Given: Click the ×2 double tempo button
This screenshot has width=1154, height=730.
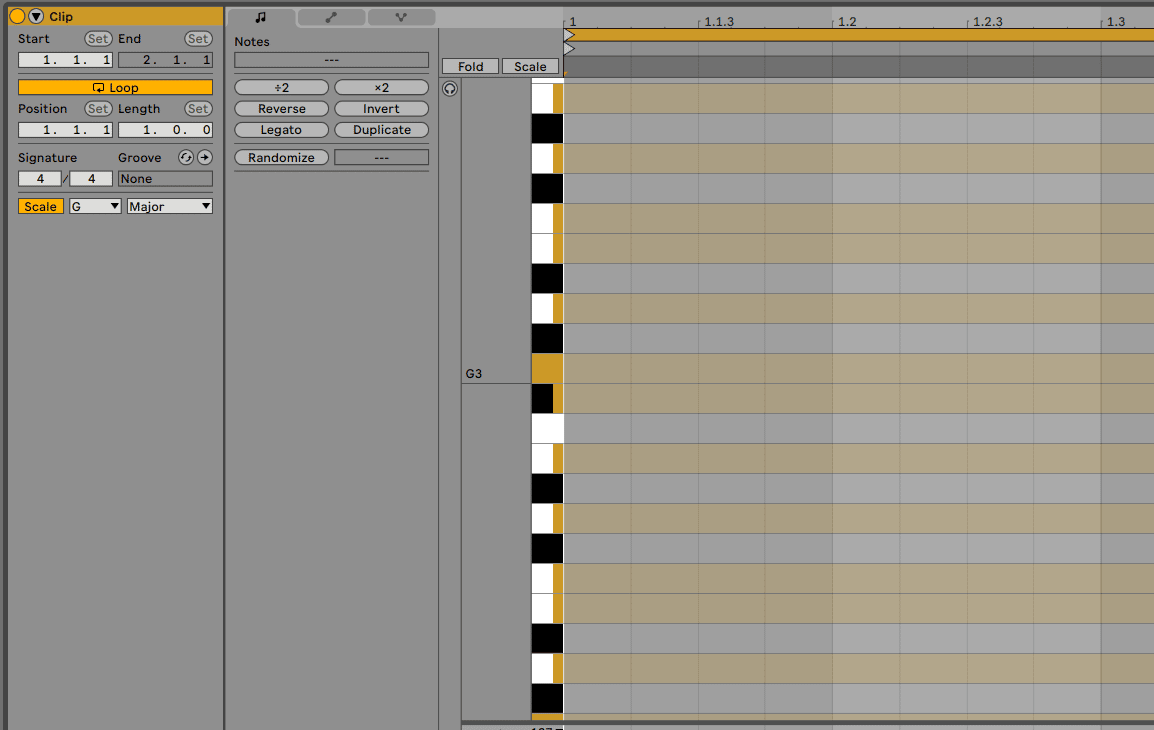Looking at the screenshot, I should 381,88.
